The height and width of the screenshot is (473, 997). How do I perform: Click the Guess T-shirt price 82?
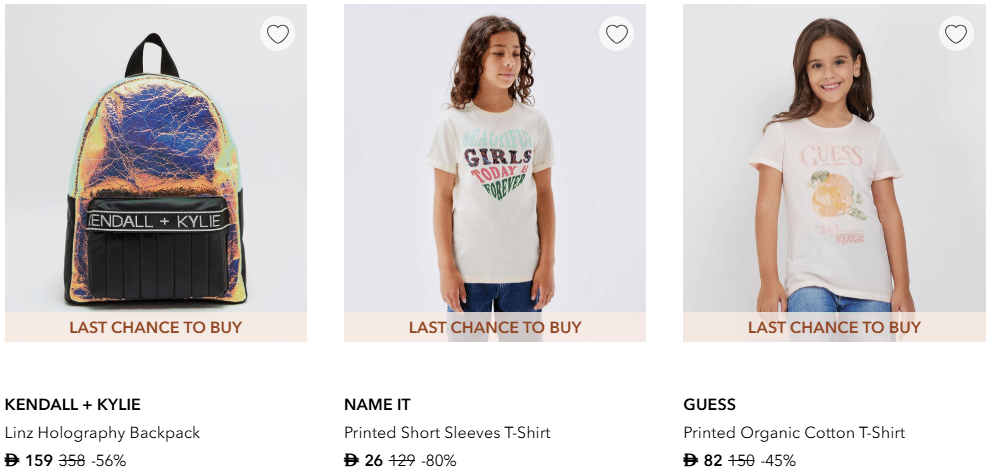pyautogui.click(x=712, y=461)
